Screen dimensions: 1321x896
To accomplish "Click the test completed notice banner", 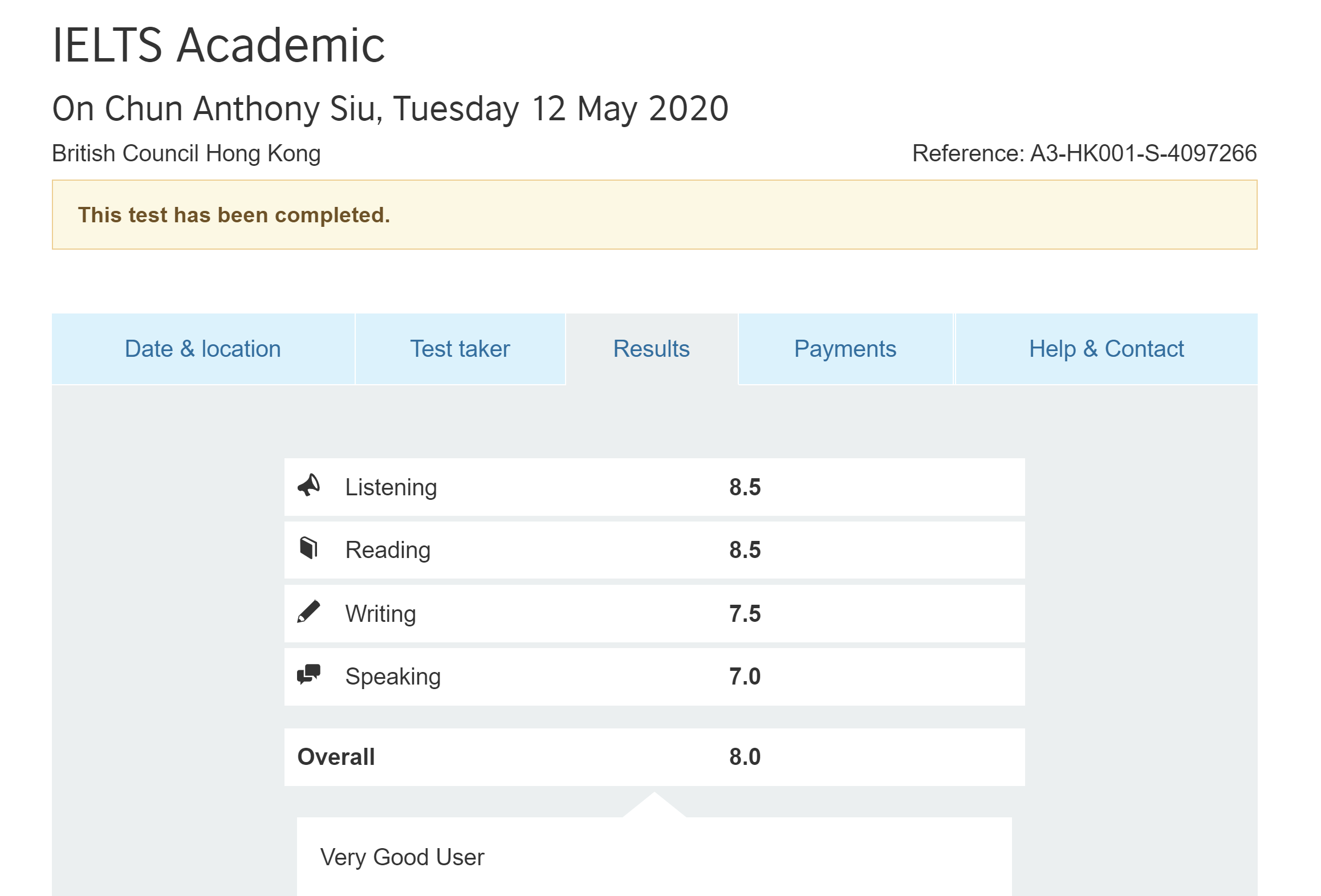I will click(654, 215).
